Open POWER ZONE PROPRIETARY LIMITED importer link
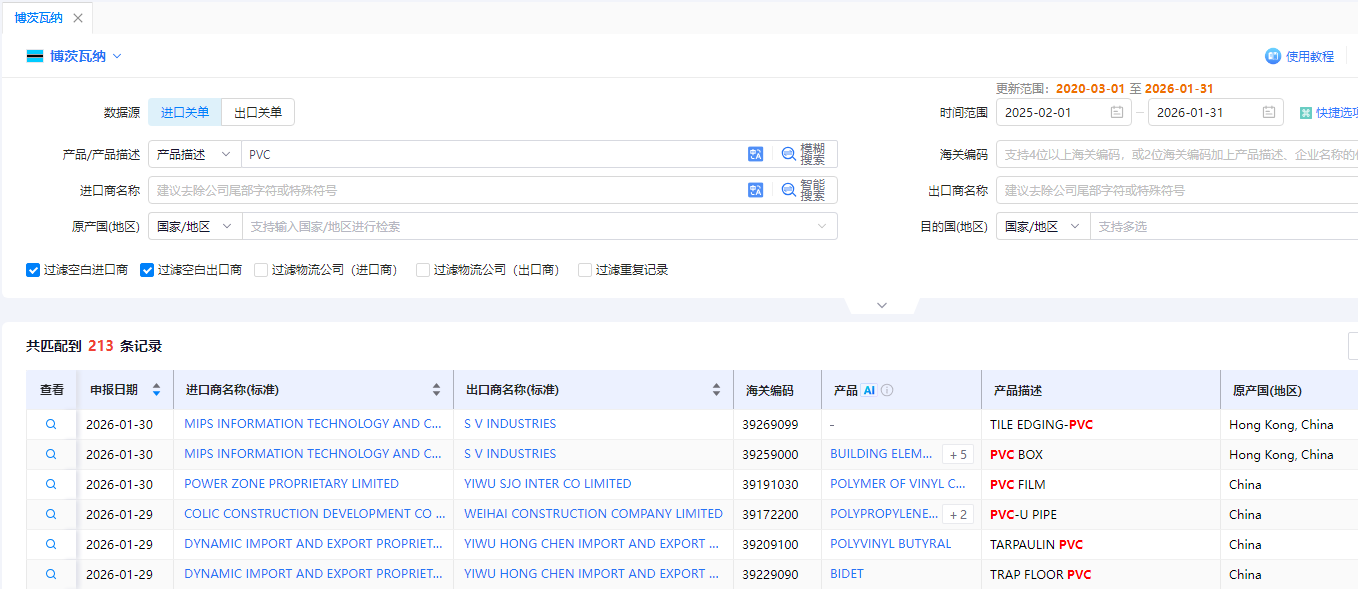The height and width of the screenshot is (589, 1358). pos(291,484)
